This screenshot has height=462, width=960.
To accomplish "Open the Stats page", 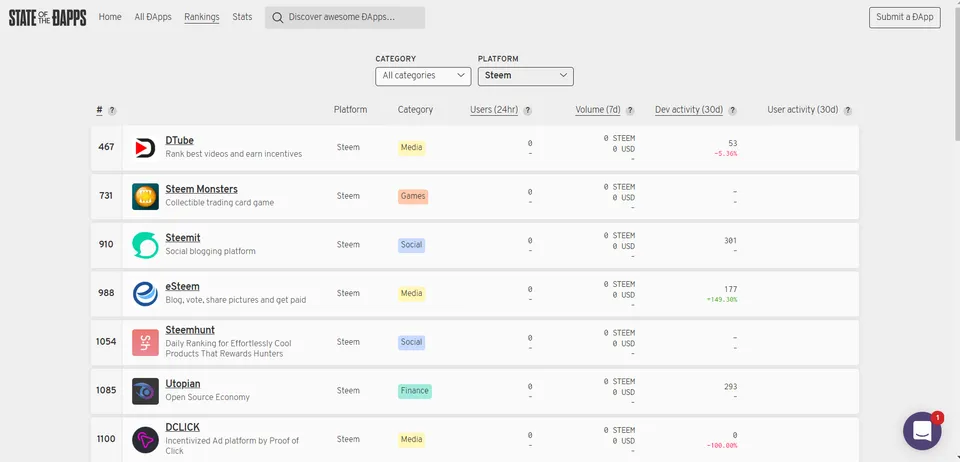I will (x=242, y=17).
